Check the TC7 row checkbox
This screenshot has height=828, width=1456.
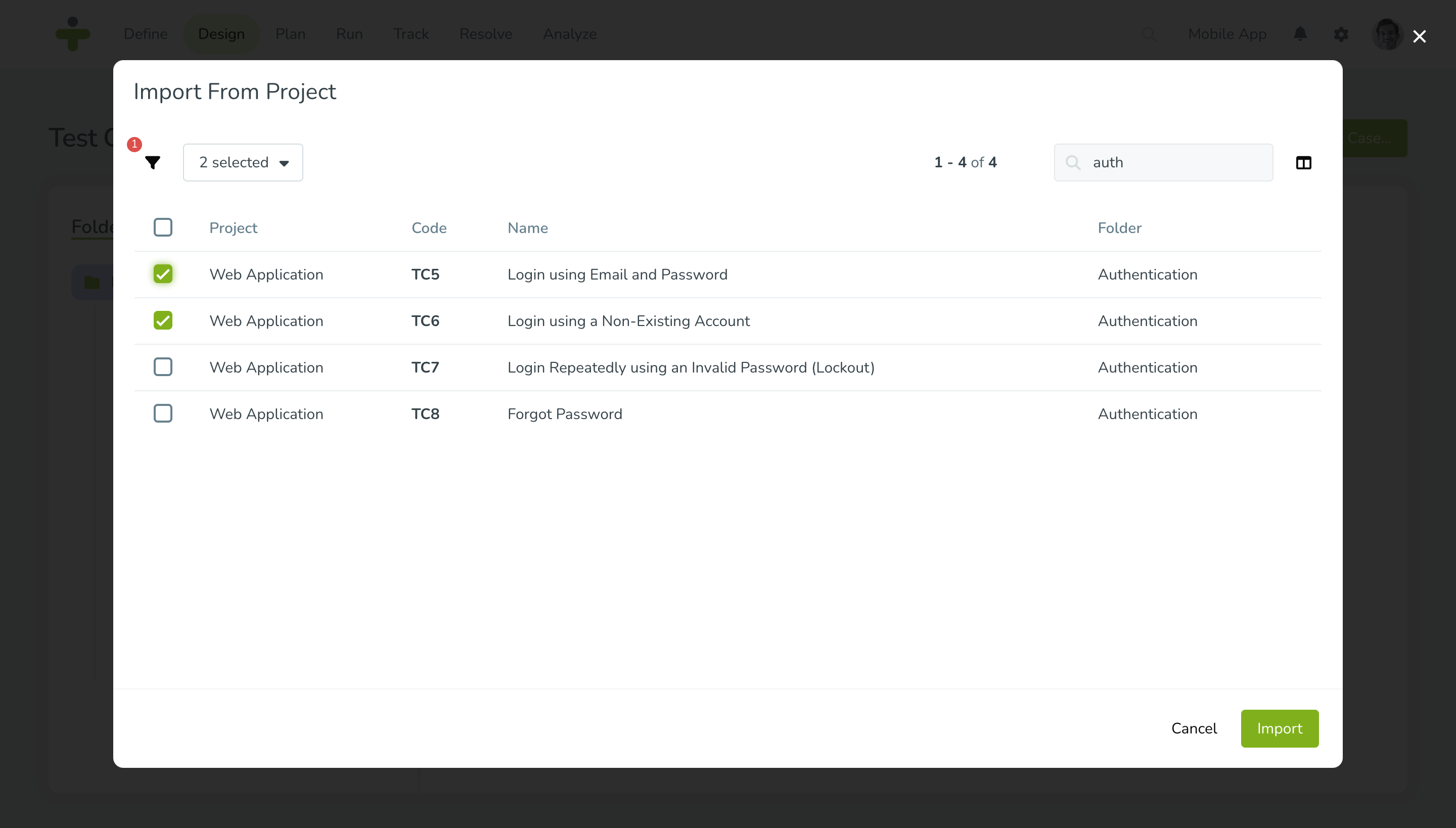coord(163,367)
